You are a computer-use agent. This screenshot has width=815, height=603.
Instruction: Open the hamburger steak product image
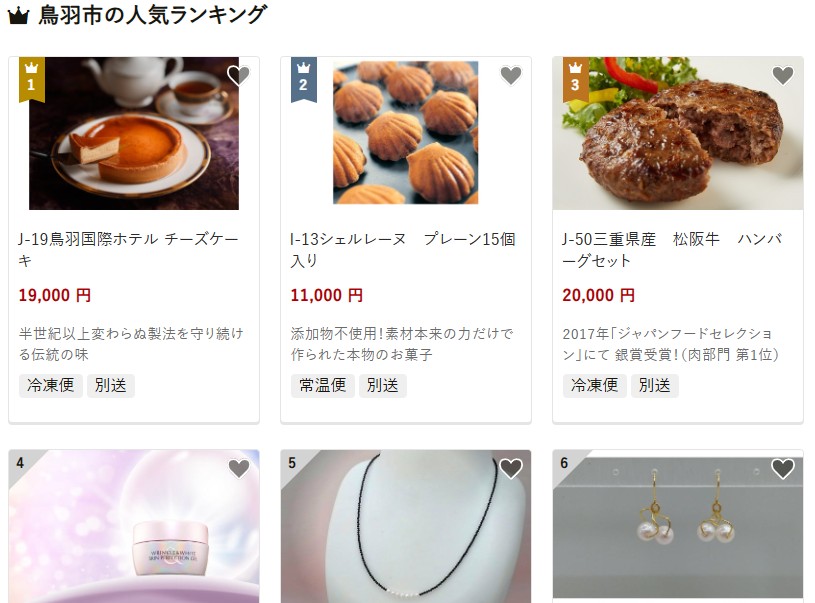678,134
